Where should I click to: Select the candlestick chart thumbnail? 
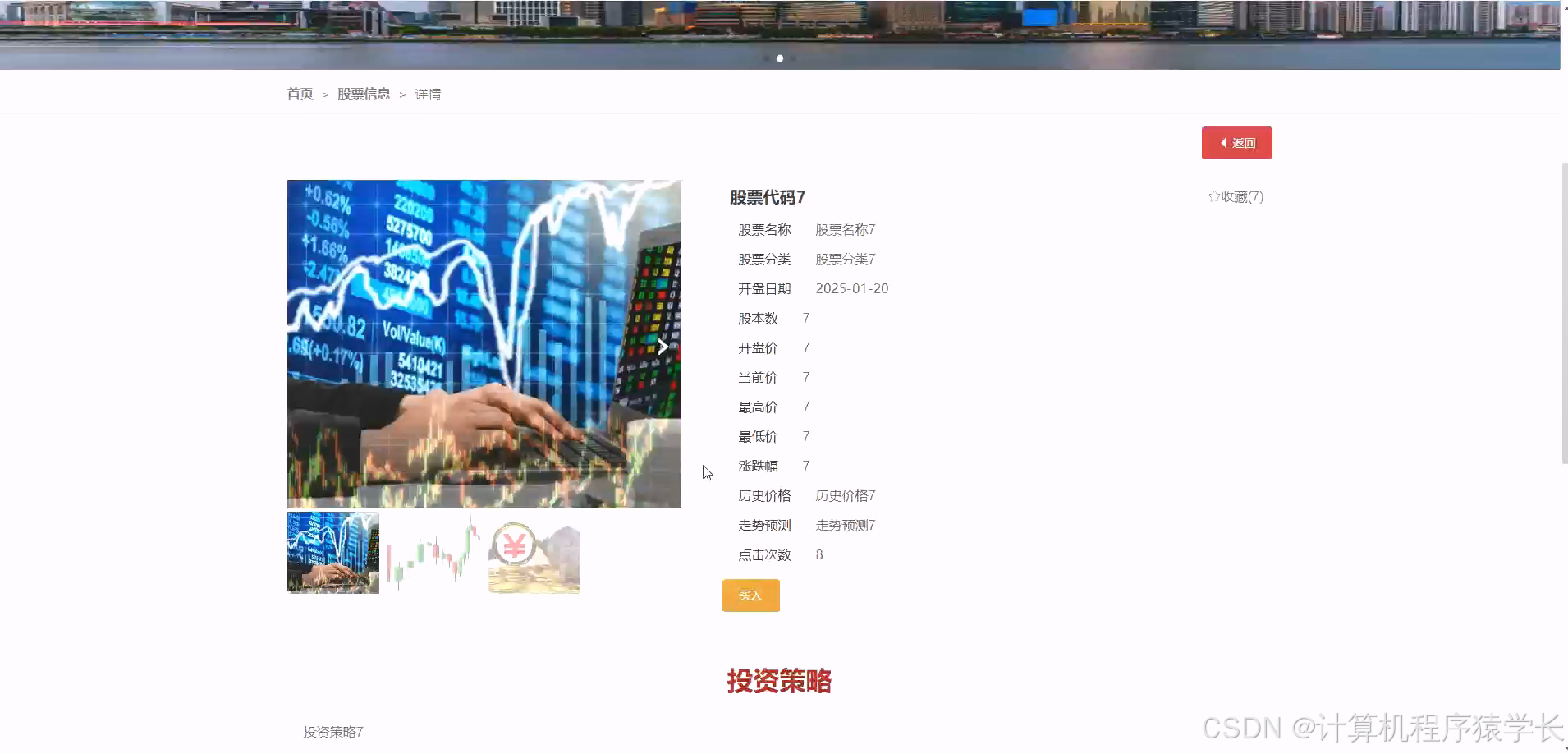(x=433, y=552)
